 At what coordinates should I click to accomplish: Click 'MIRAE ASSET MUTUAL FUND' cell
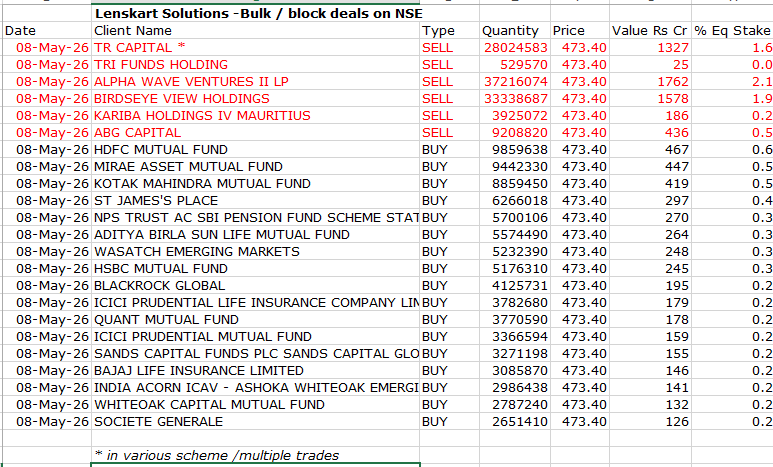[255, 167]
